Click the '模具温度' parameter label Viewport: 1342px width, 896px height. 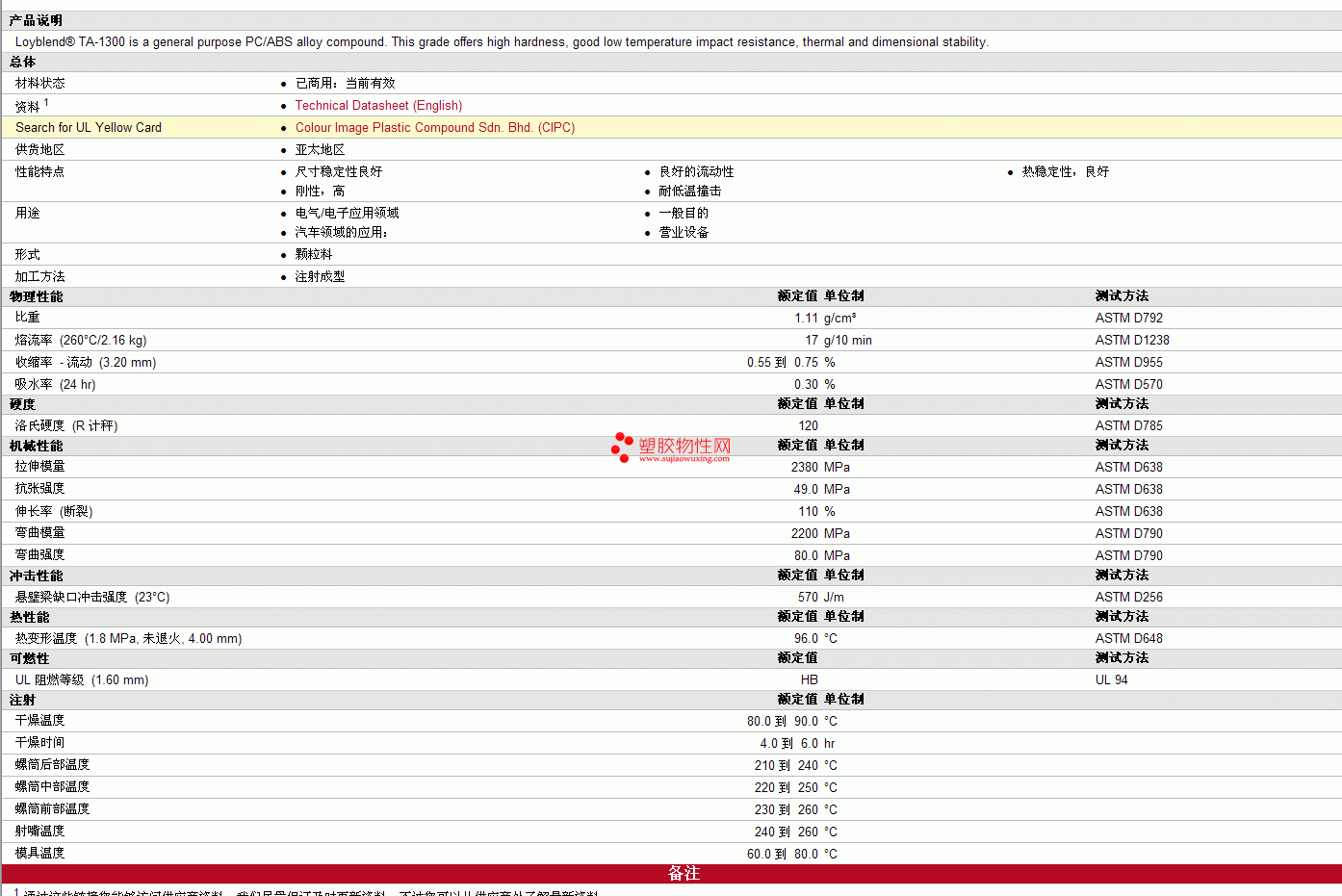pyautogui.click(x=40, y=854)
